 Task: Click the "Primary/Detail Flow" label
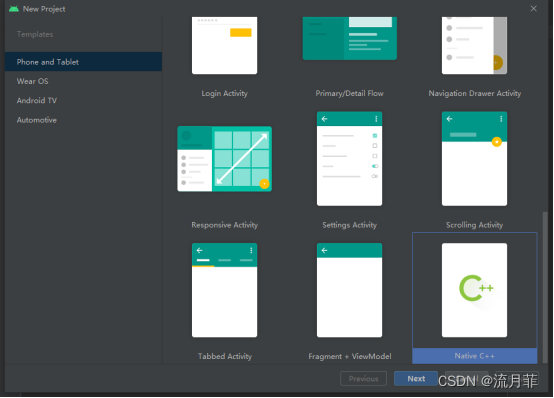[x=349, y=93]
